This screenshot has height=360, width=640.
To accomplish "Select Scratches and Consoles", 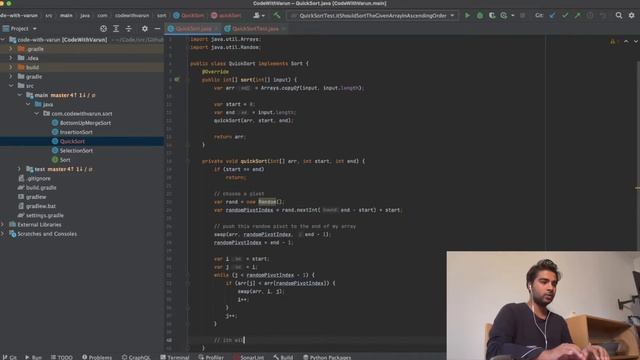I will coord(47,234).
